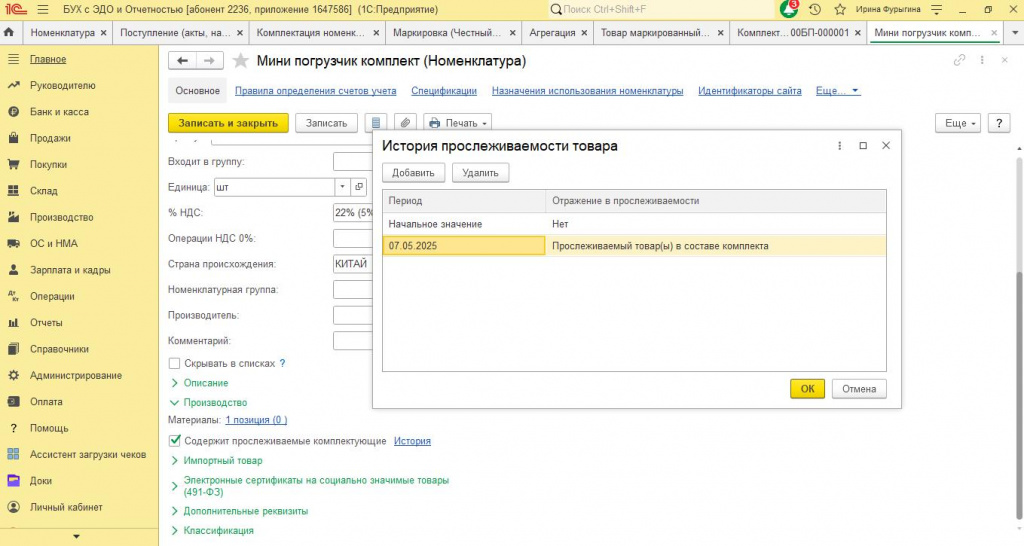Screen dimensions: 1024x546
Task: Add the item to favorites via star
Action: (240, 61)
